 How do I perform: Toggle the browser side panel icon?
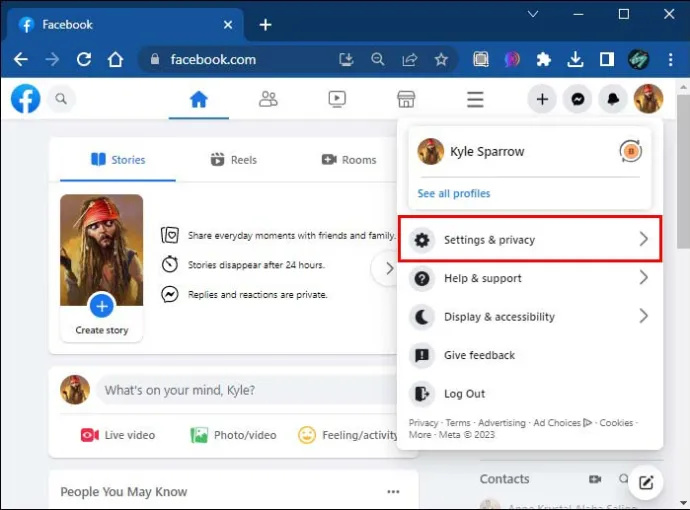click(x=607, y=59)
